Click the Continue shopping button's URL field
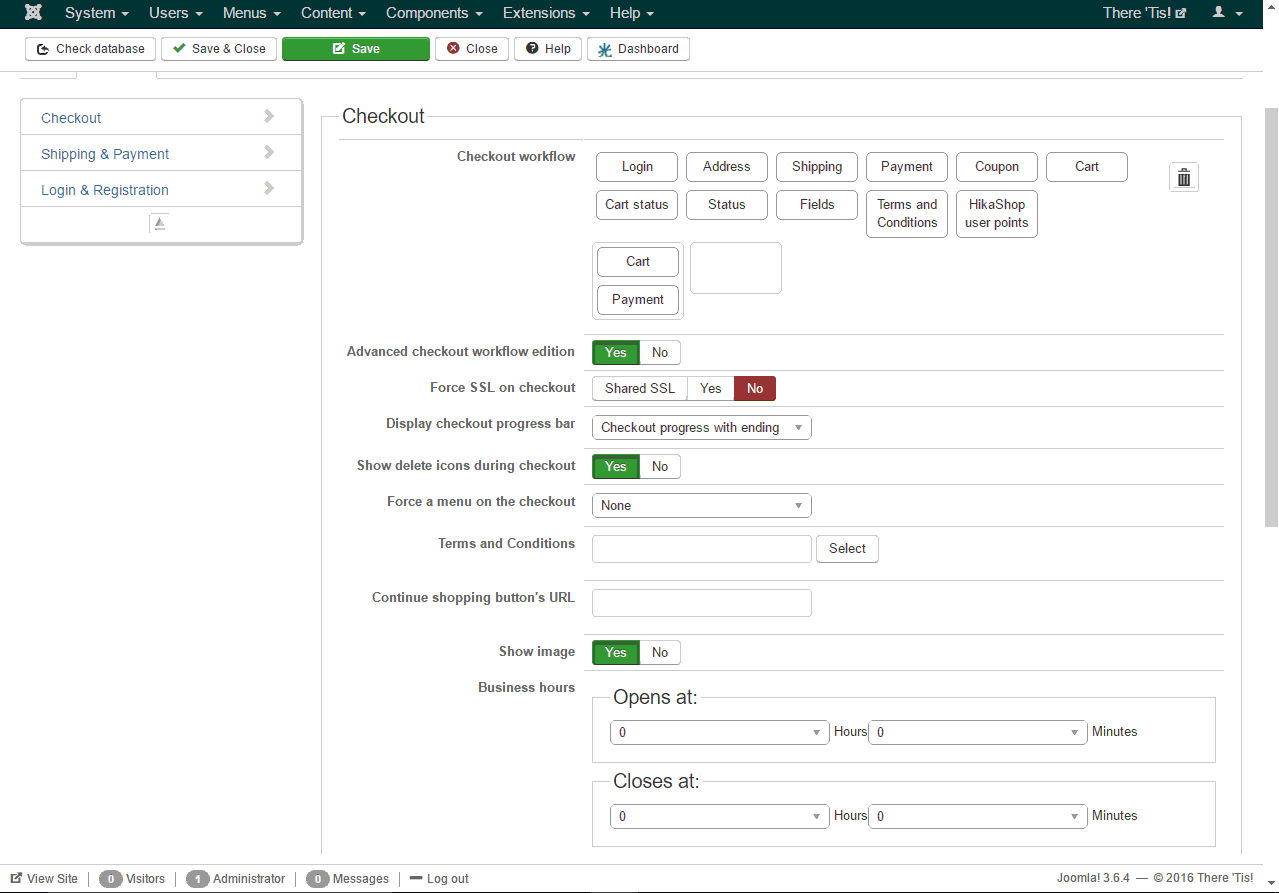 pos(702,602)
